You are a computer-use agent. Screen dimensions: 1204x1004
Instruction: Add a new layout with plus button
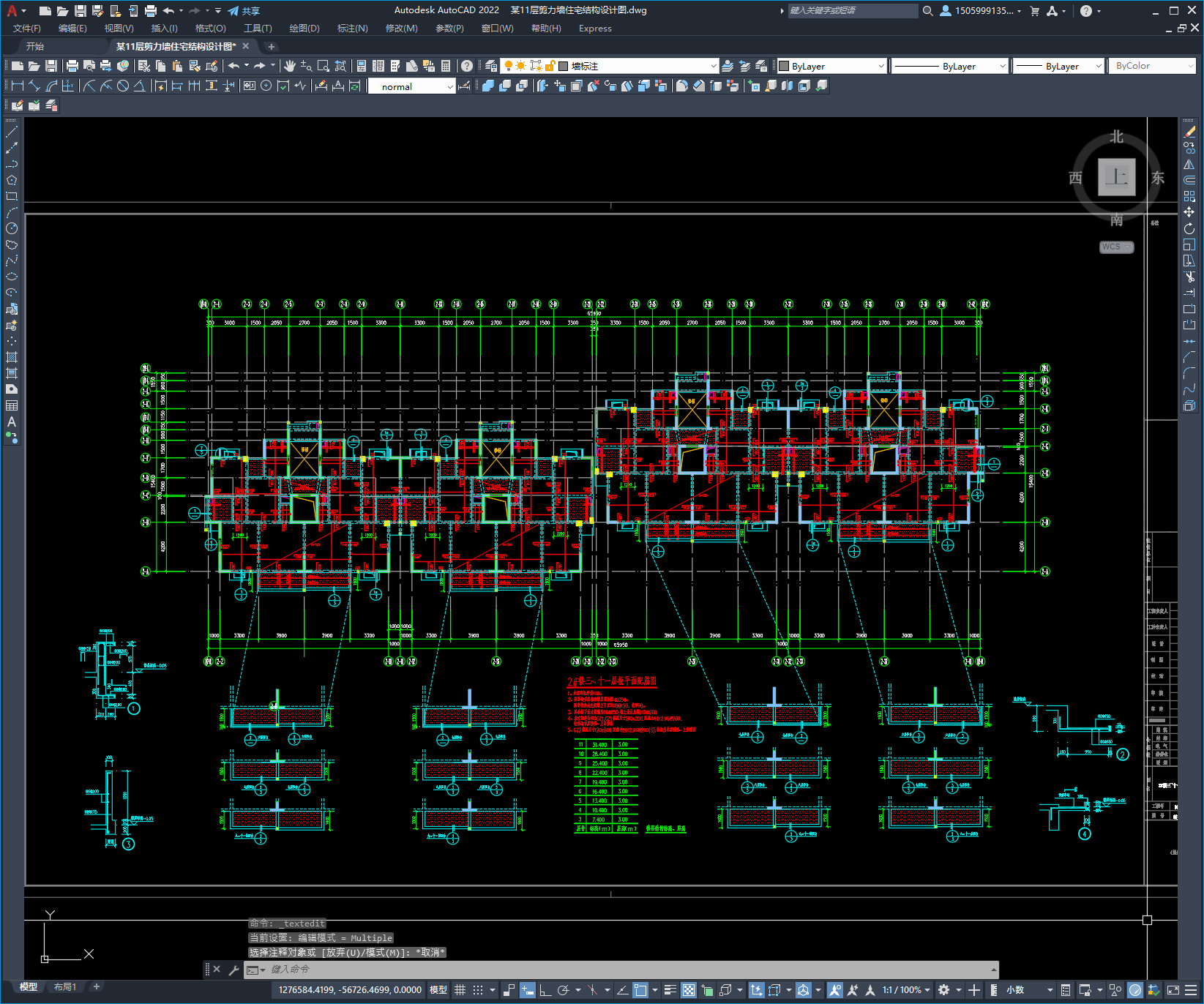(x=96, y=987)
